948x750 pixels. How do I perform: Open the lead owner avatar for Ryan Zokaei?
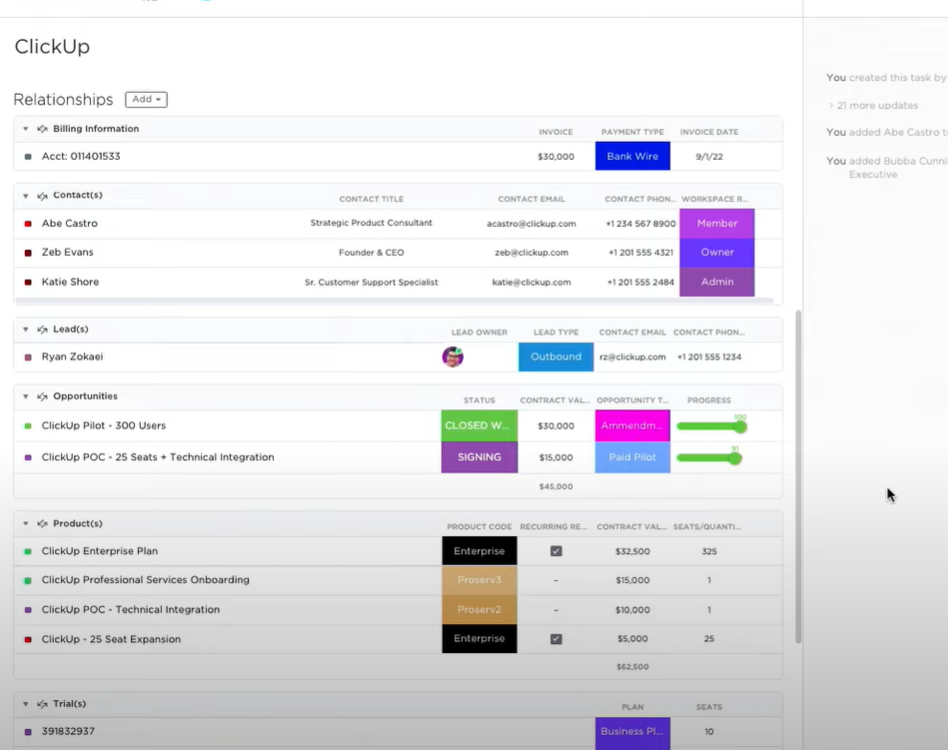pyautogui.click(x=453, y=357)
